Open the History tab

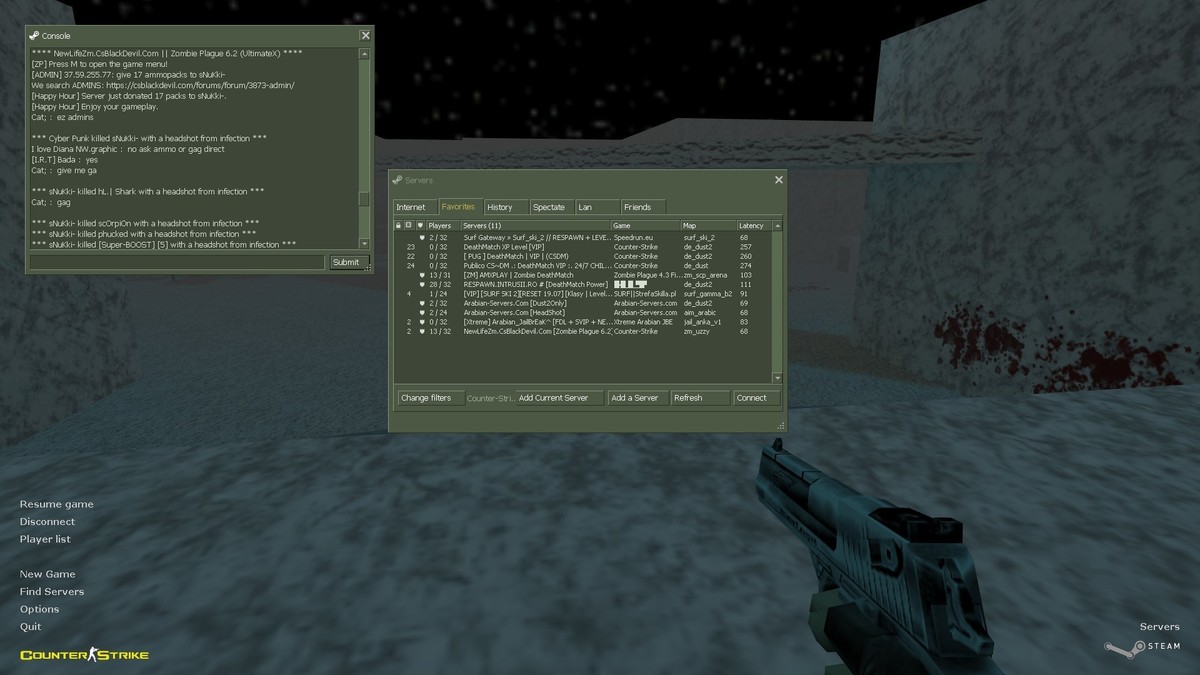[505, 207]
